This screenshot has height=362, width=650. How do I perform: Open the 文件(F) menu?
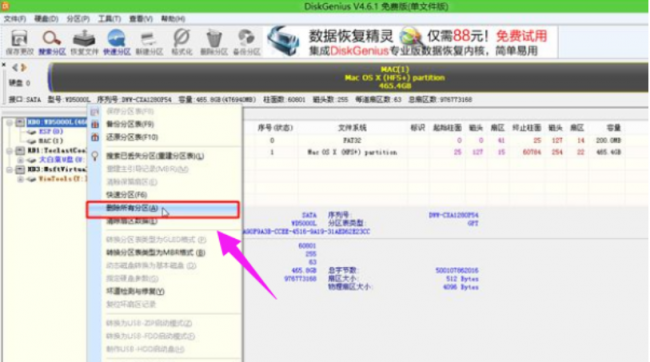click(x=15, y=19)
